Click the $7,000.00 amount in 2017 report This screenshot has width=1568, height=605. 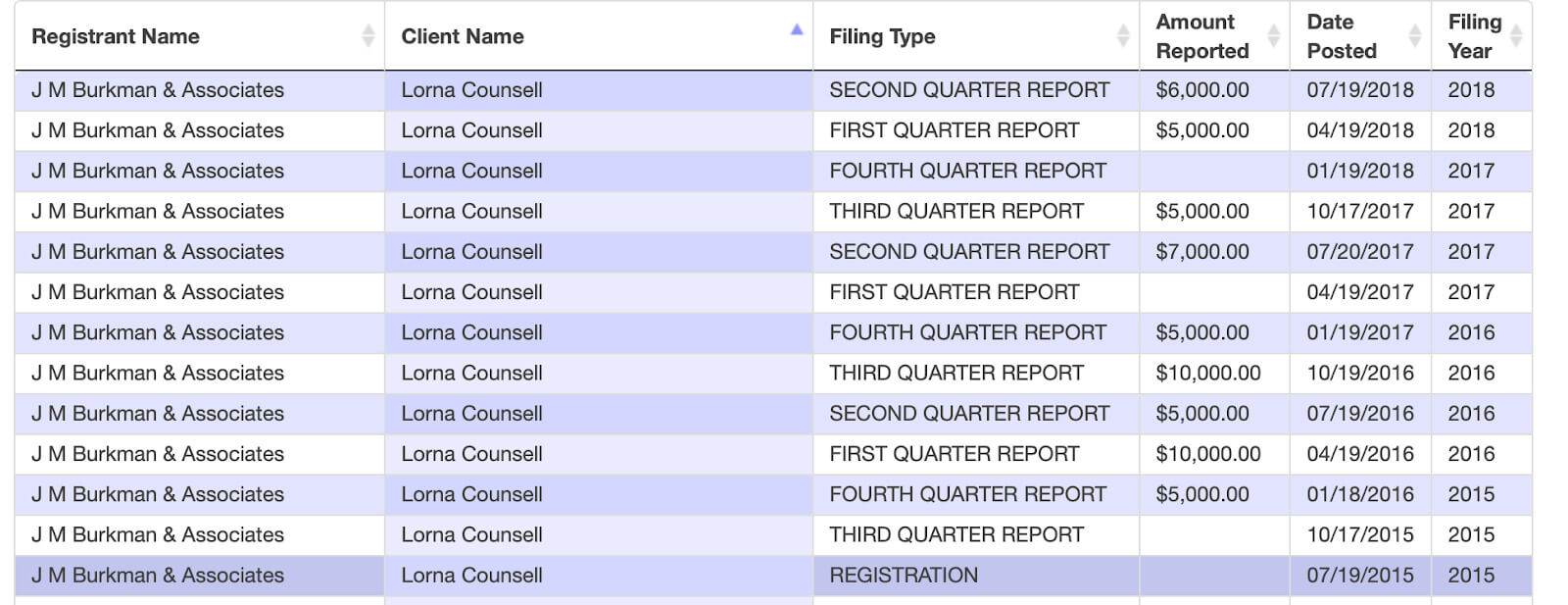pos(1202,252)
